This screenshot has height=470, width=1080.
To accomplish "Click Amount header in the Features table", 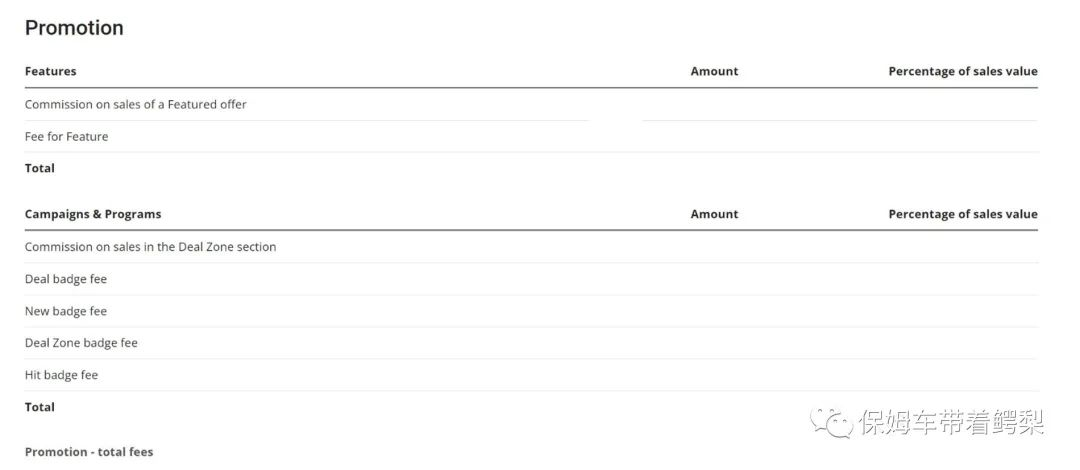I will tap(714, 71).
